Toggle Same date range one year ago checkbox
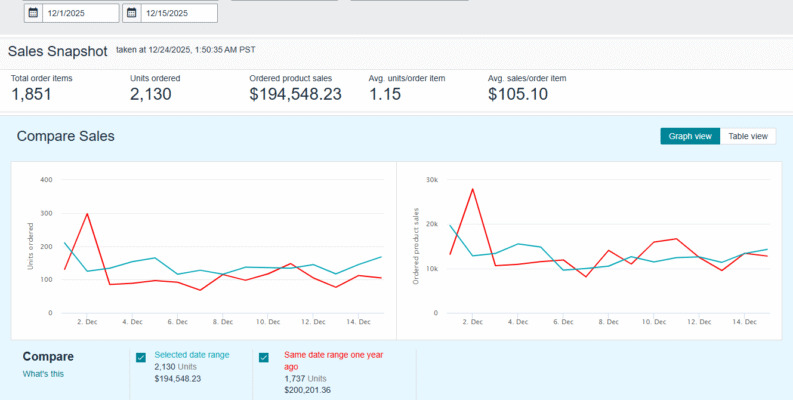The width and height of the screenshot is (793, 400). [264, 357]
